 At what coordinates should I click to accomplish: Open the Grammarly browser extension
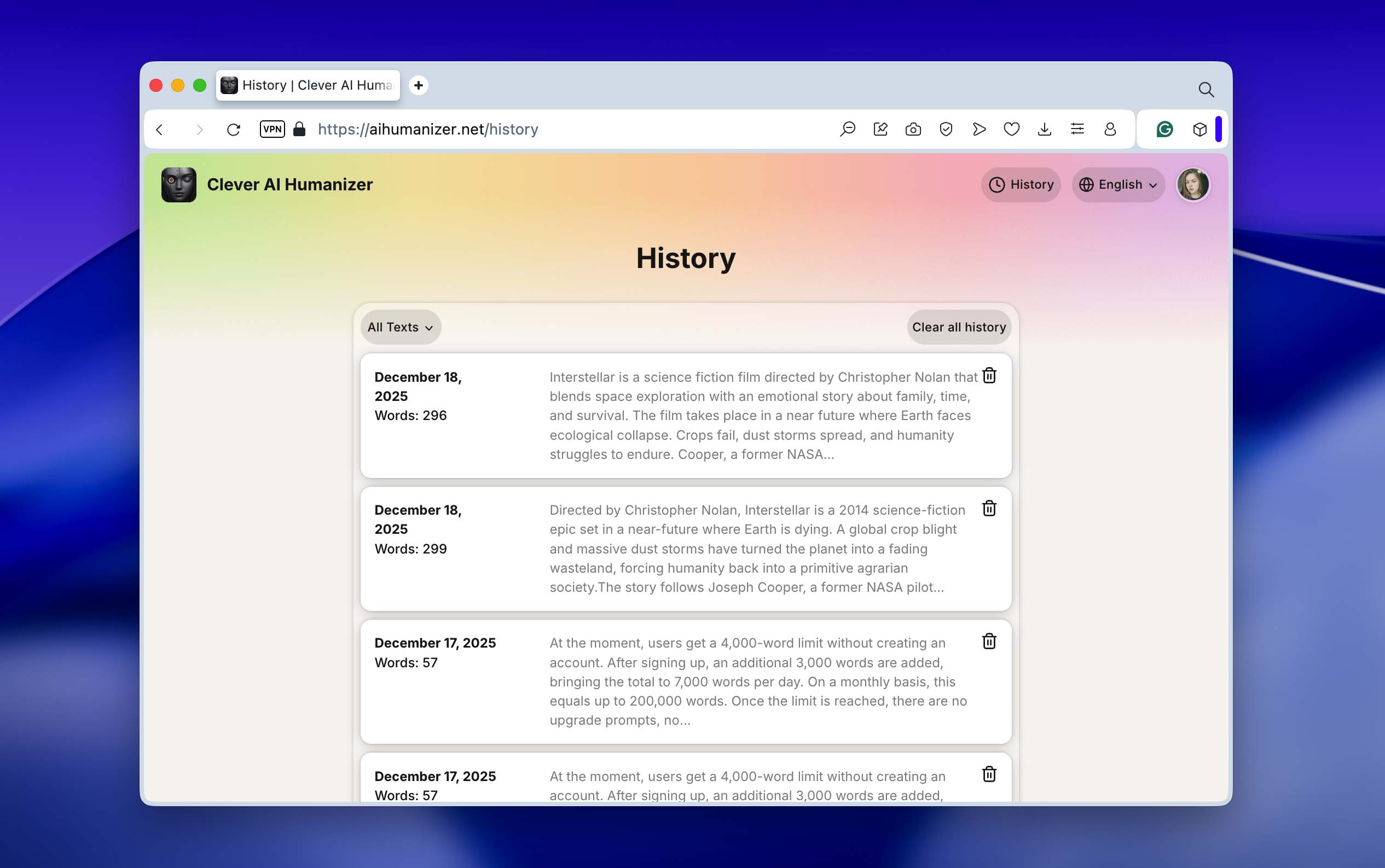point(1164,129)
